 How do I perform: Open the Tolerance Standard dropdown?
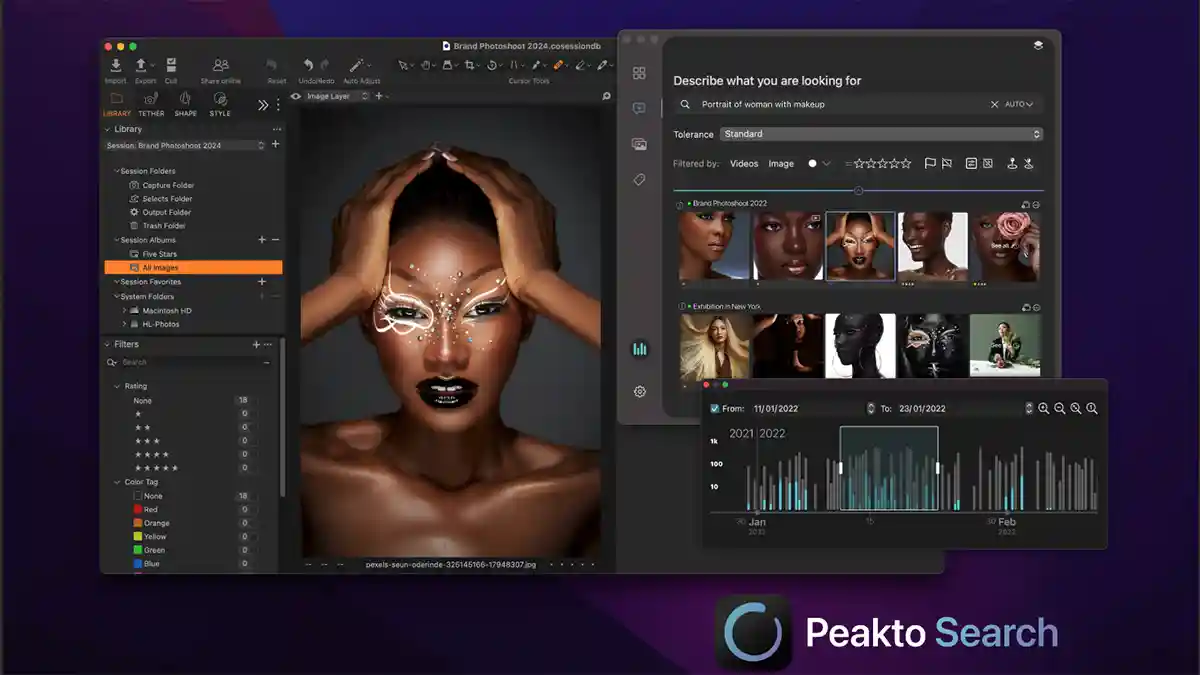click(x=881, y=134)
